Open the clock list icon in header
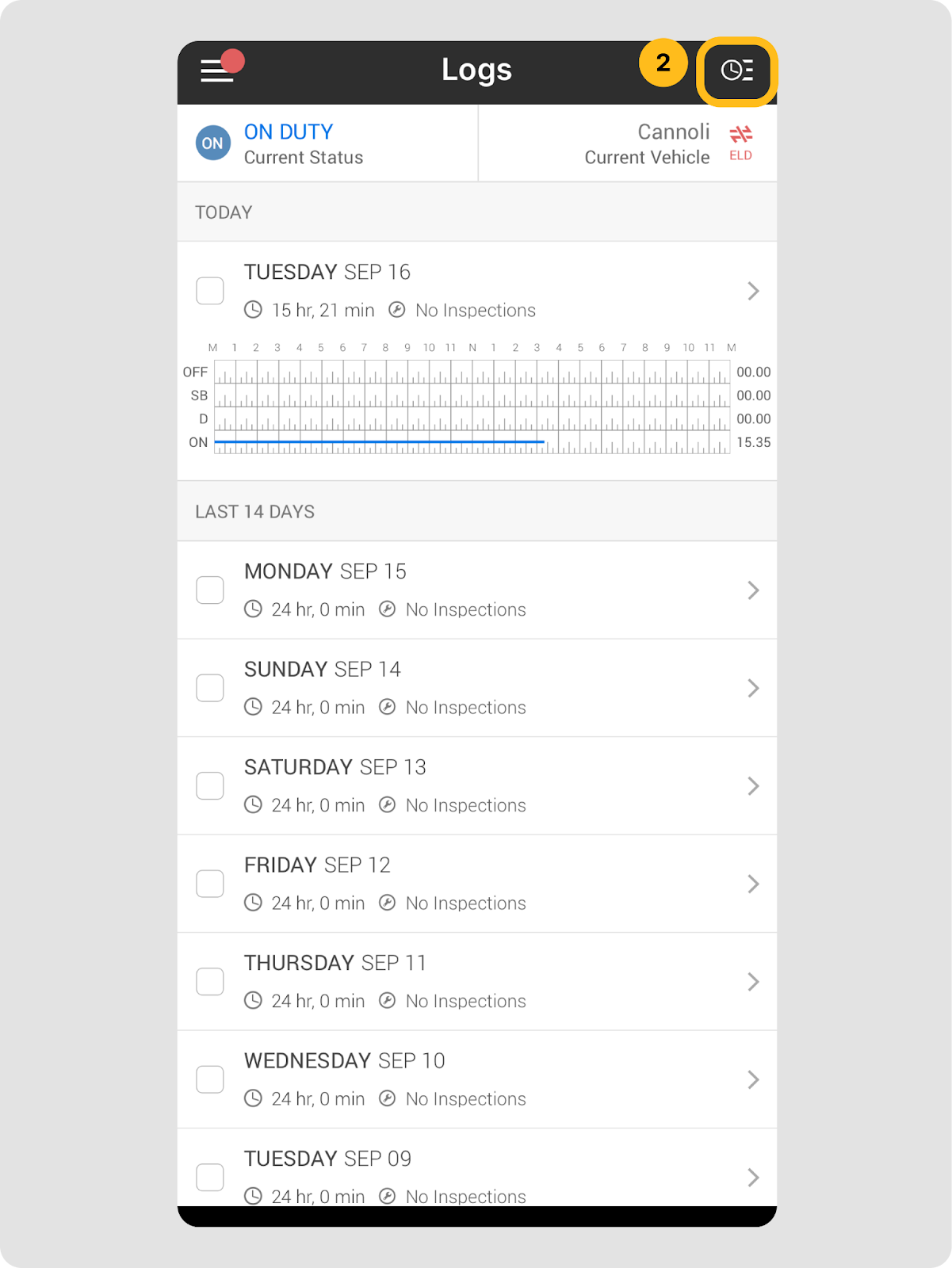The height and width of the screenshot is (1268, 952). (x=736, y=71)
